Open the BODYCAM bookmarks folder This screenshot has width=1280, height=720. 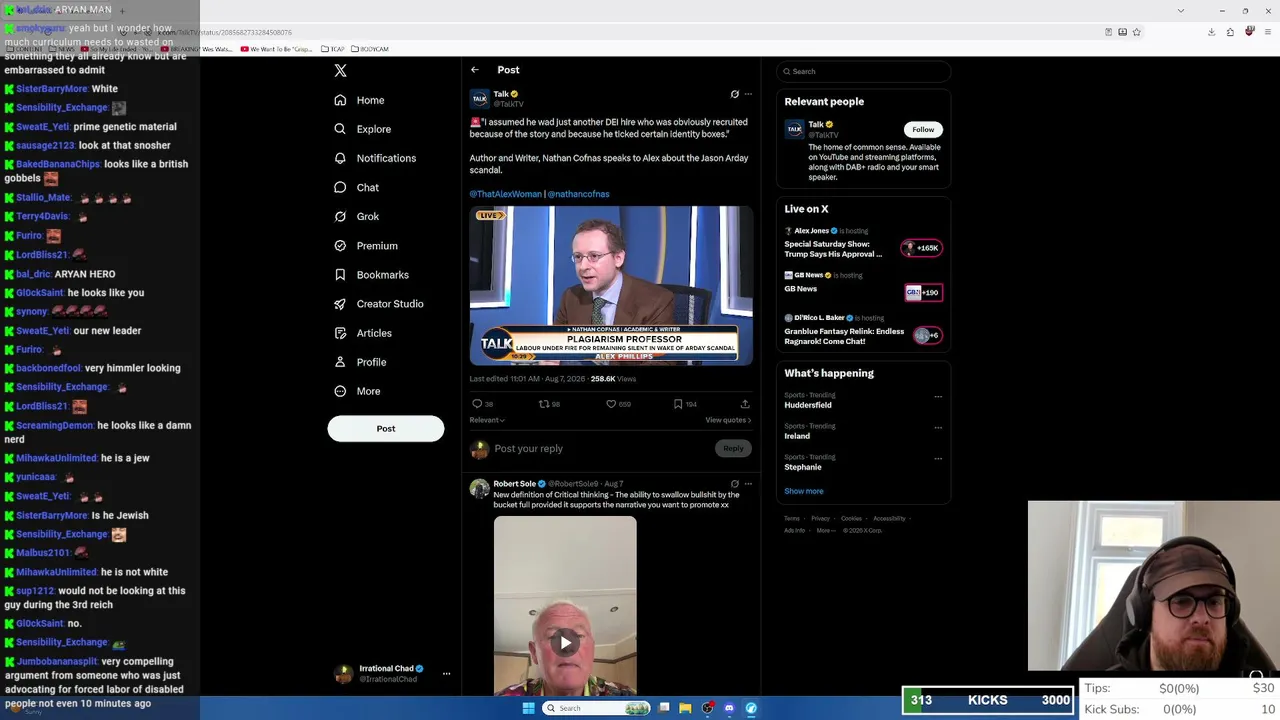tap(369, 49)
